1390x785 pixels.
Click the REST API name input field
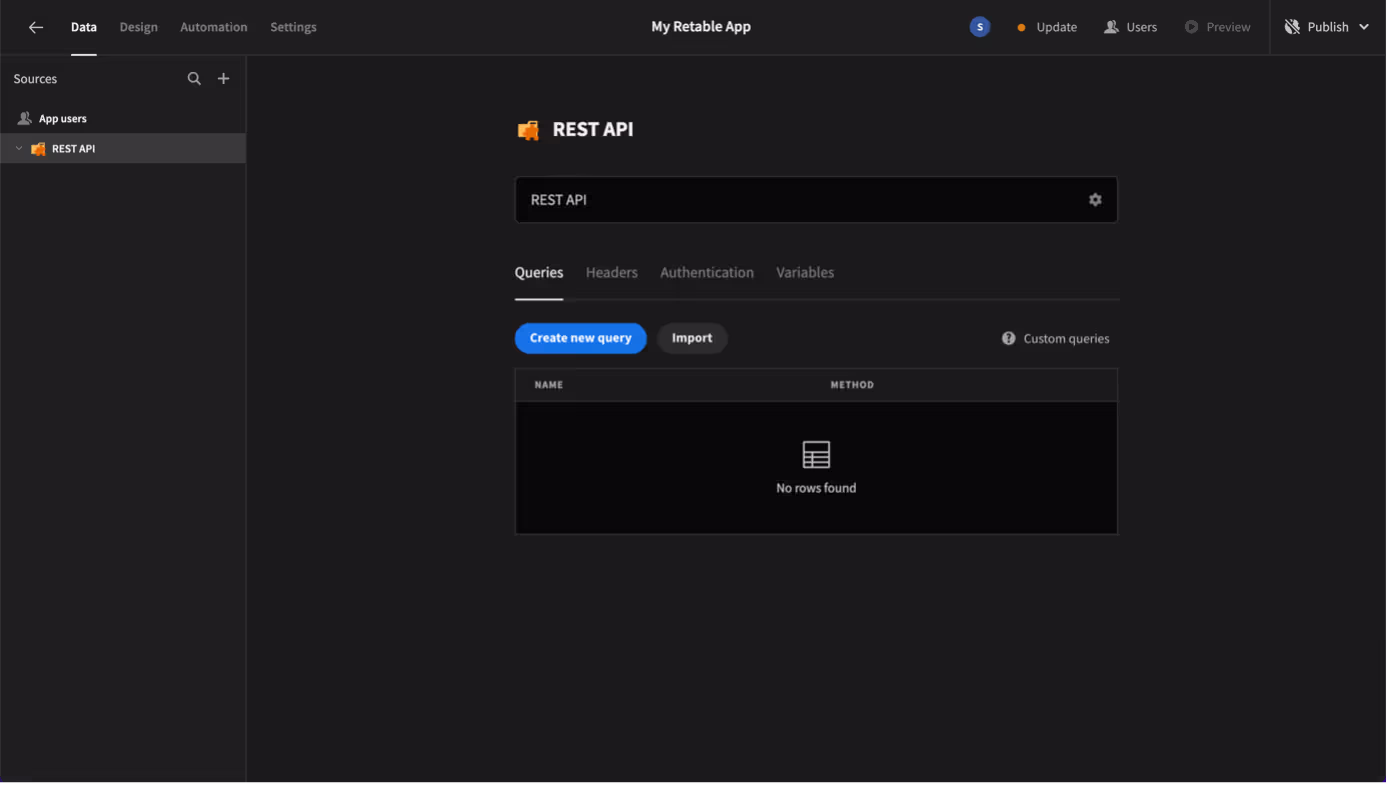pyautogui.click(x=816, y=200)
